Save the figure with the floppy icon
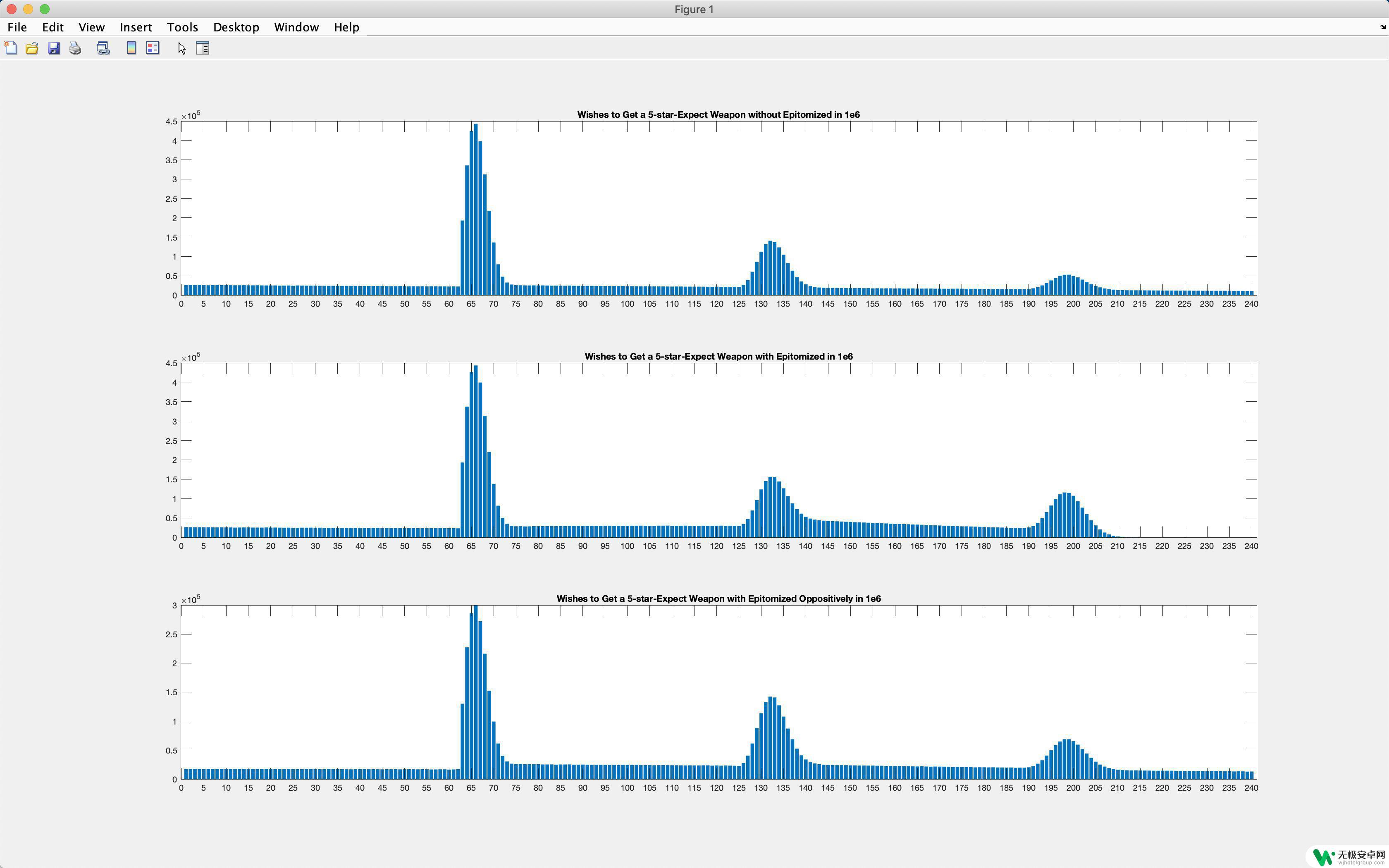 (x=54, y=48)
